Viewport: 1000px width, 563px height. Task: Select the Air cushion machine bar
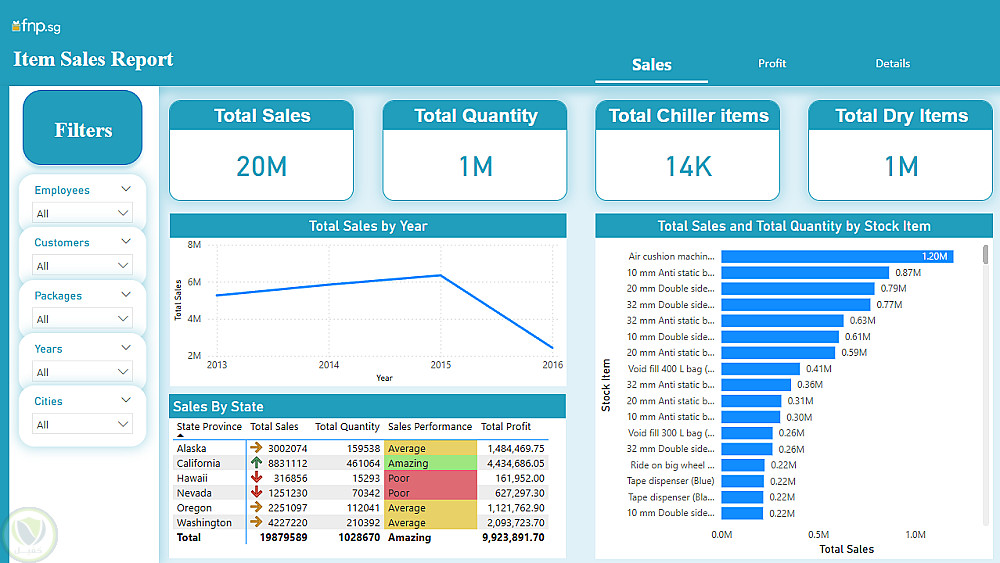pos(837,256)
